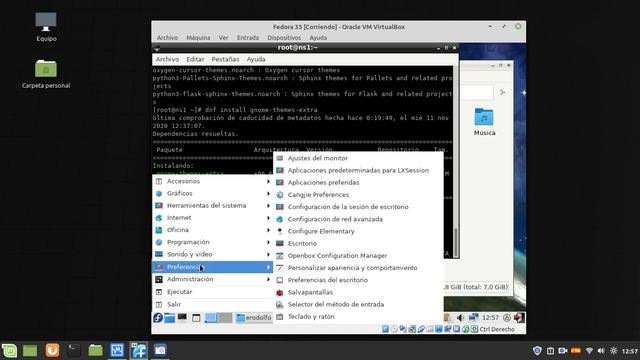640x360 pixels.
Task: Expand the Gráficos submenu arrow
Action: tap(268, 193)
